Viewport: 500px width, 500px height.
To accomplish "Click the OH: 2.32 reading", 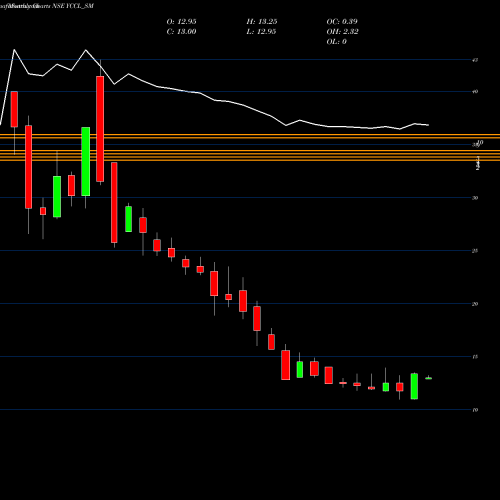I will click(x=342, y=32).
